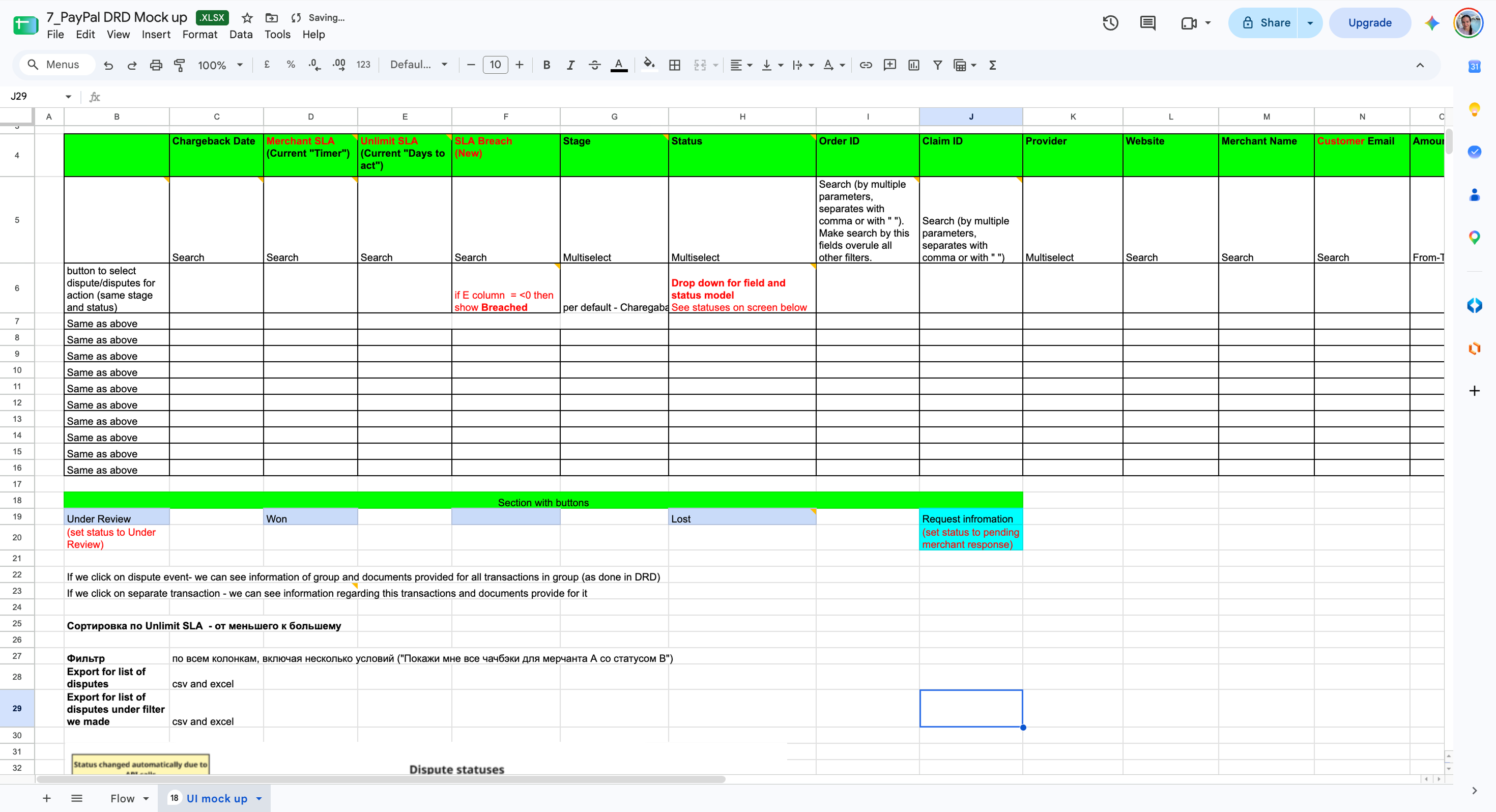1496x812 pixels.
Task: Collapse the toolbar with chevron
Action: coord(1419,65)
